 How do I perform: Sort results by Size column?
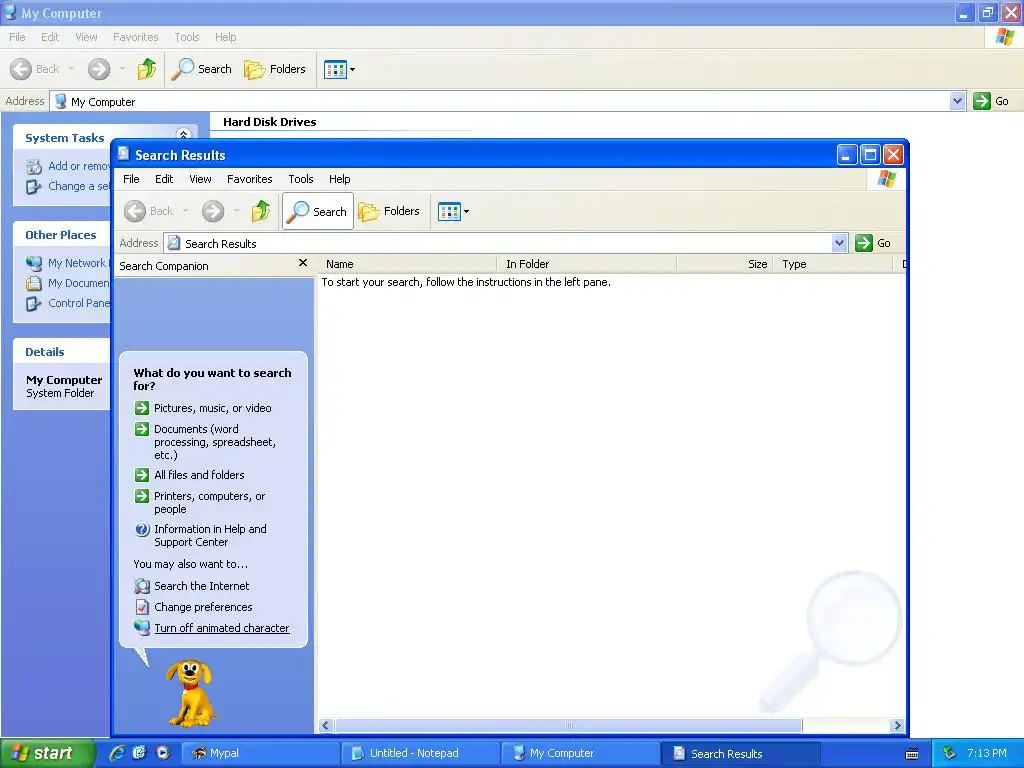[725, 264]
